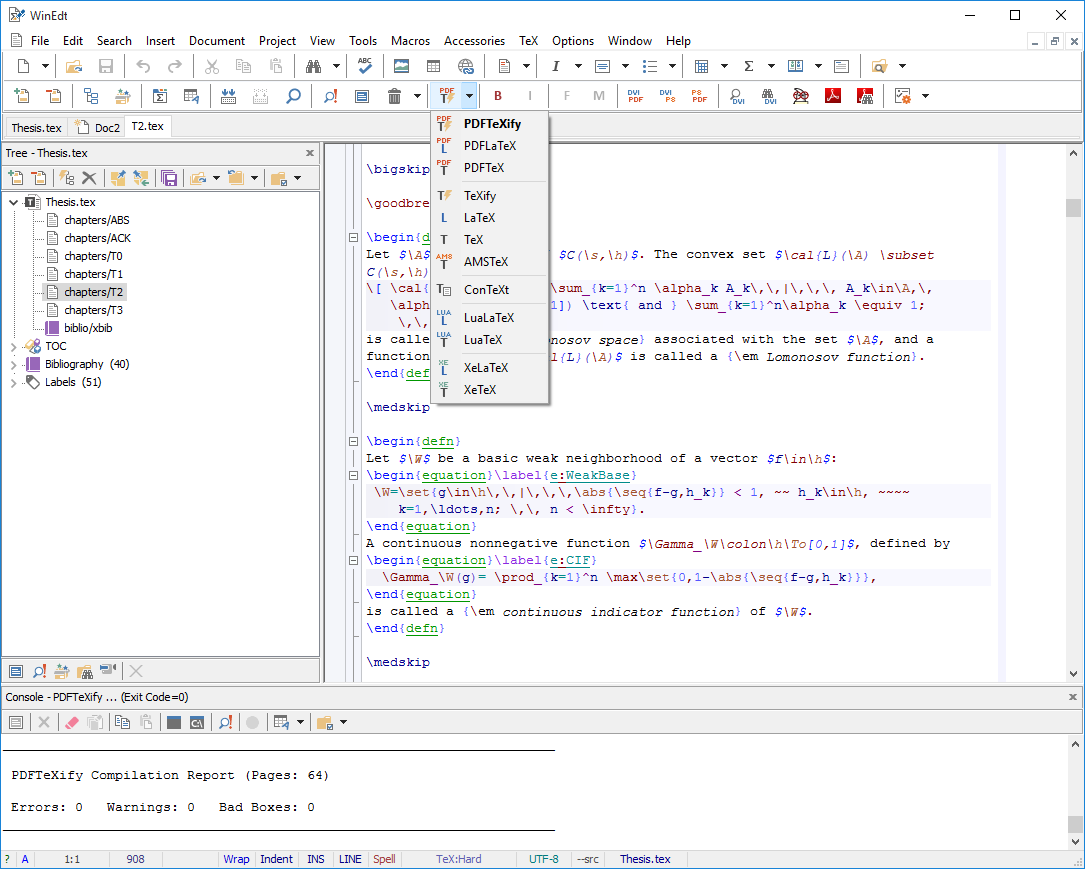Screen dimensions: 1085x869
Task: Click the errors exclamation magnifier icon
Action: tap(331, 96)
